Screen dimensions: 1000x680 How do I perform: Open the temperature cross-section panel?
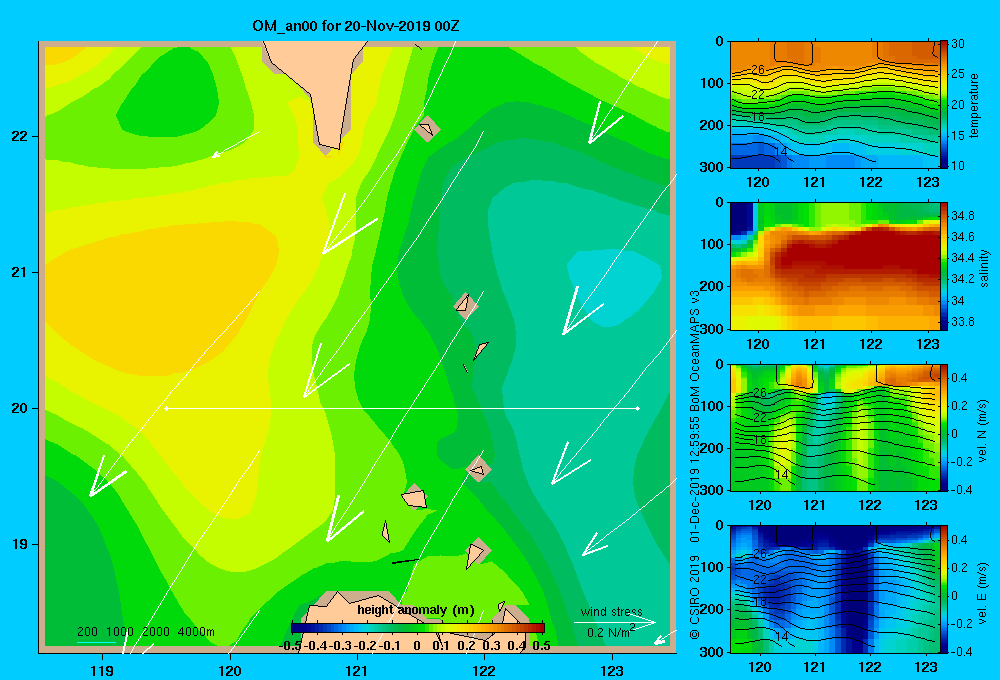click(835, 105)
